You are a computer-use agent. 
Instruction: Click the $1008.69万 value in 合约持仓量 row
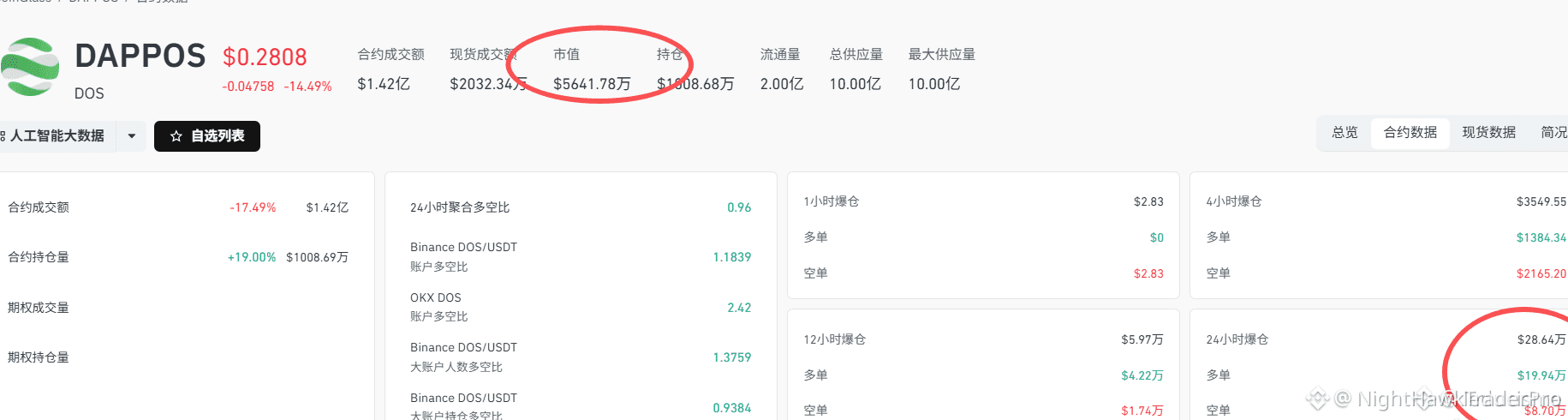317,257
